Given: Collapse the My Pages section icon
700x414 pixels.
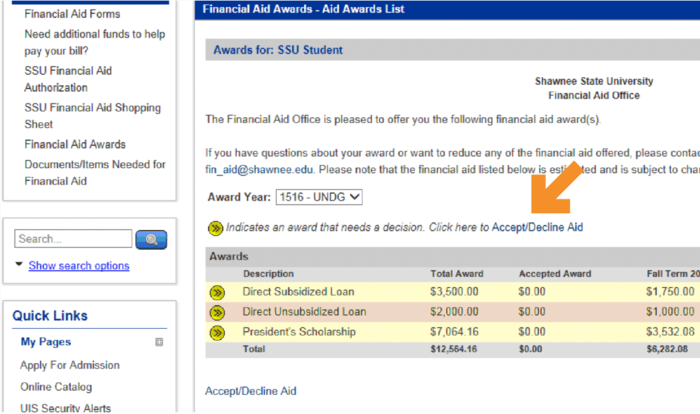Looking at the screenshot, I should (159, 342).
